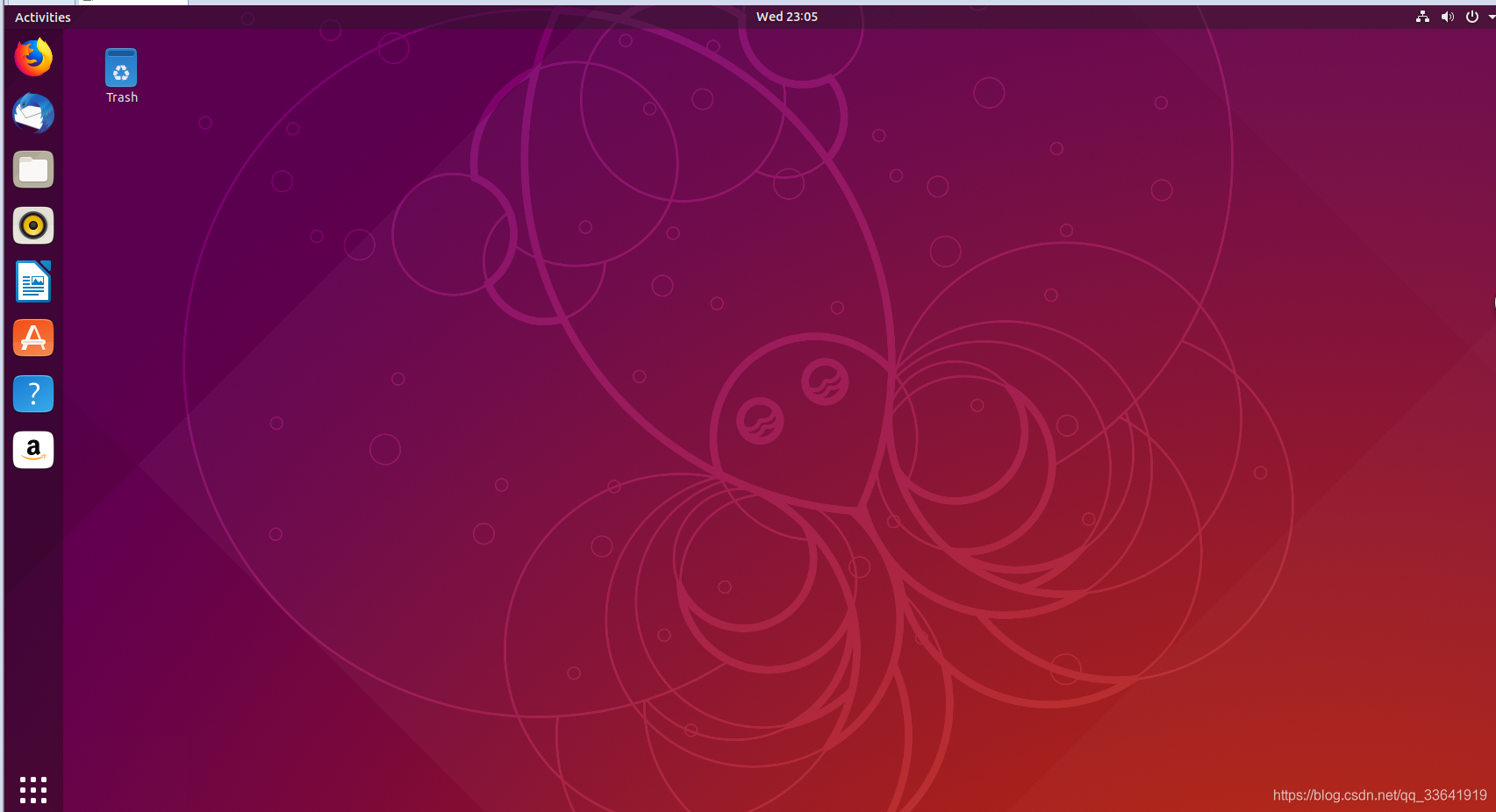Click the network status icon

[1422, 17]
